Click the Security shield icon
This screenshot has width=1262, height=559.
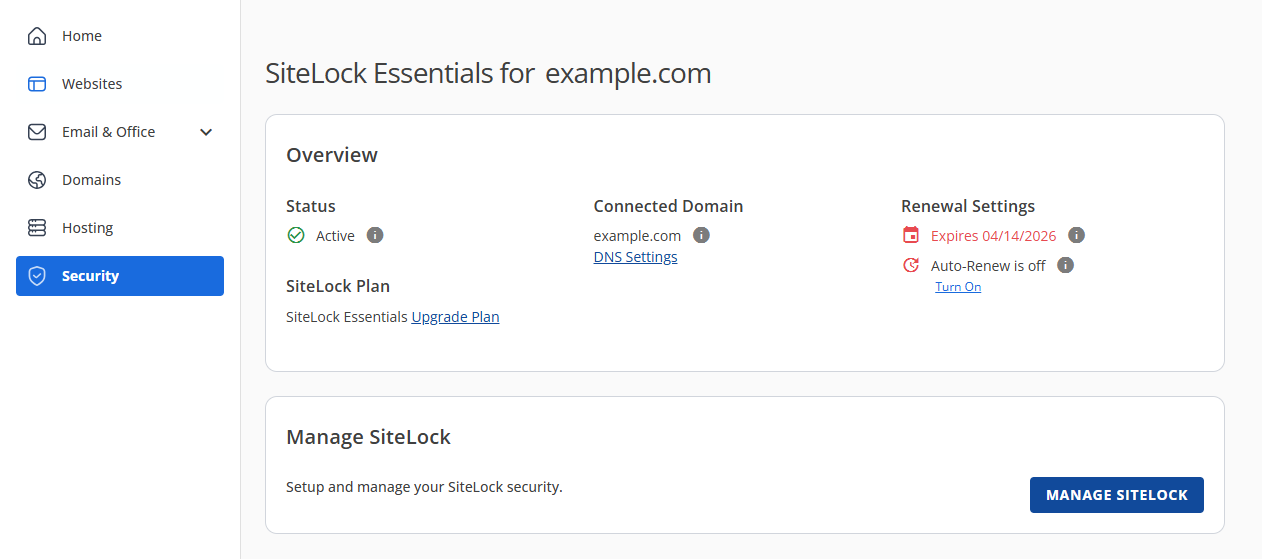pos(37,276)
